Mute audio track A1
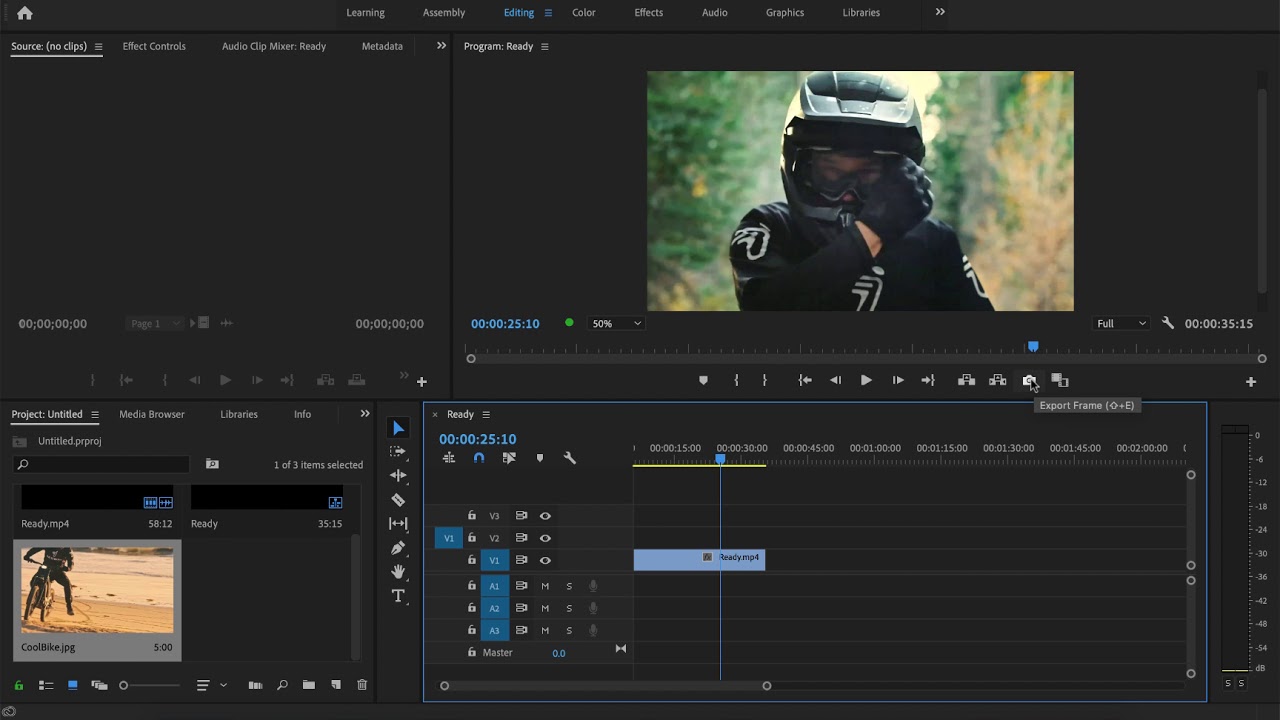This screenshot has height=720, width=1280. click(545, 586)
